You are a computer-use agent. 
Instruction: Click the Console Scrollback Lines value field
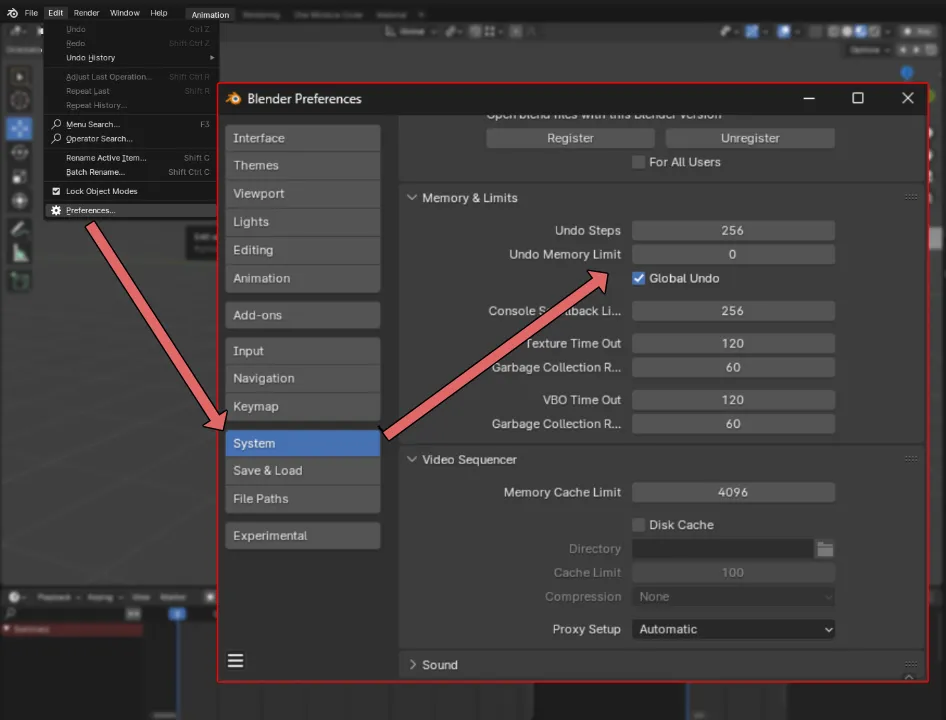(733, 311)
